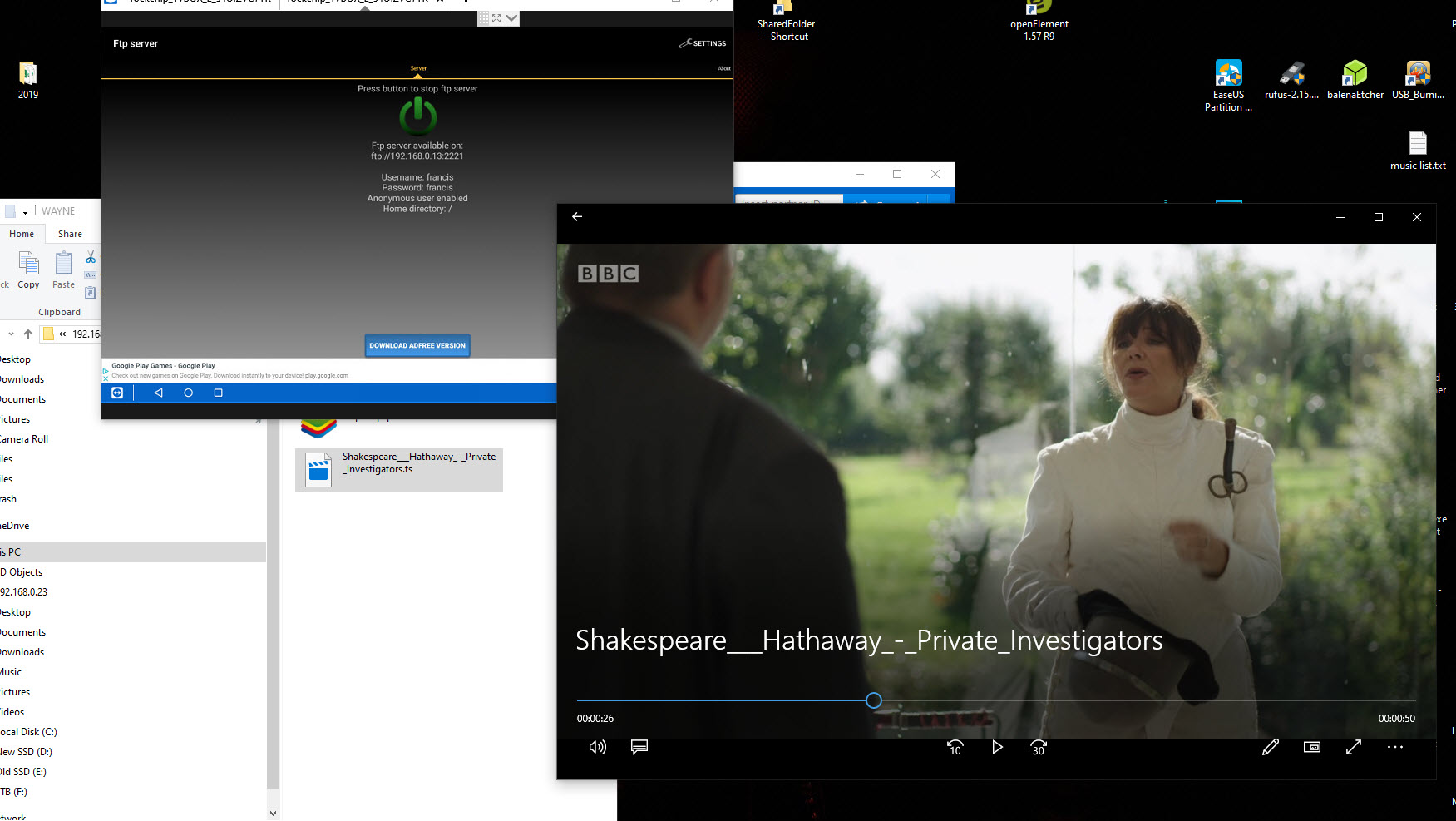
Task: Open the Share ribbon tab
Action: (70, 234)
